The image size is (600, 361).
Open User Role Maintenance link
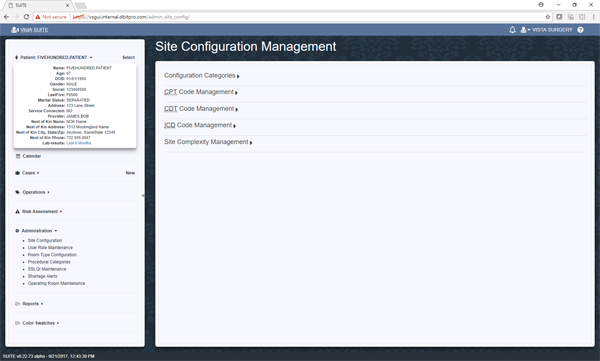coord(50,248)
